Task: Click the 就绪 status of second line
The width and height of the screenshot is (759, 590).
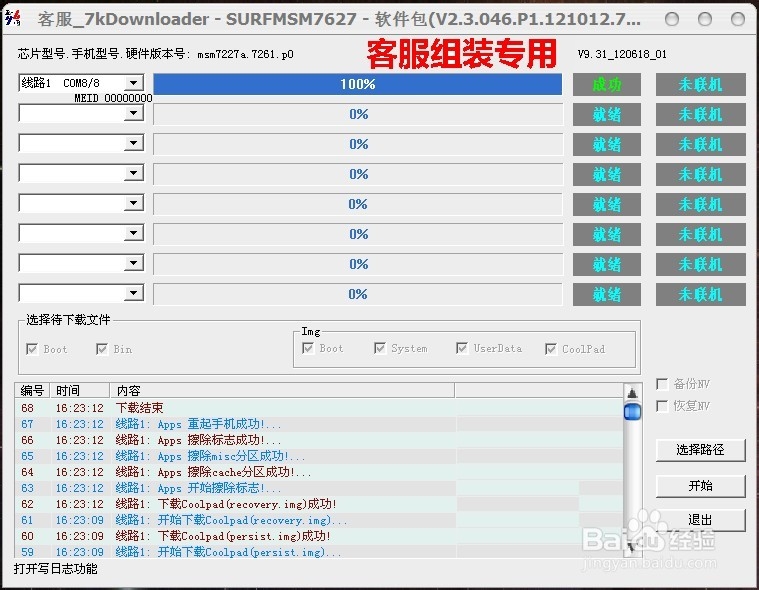Action: pos(607,115)
